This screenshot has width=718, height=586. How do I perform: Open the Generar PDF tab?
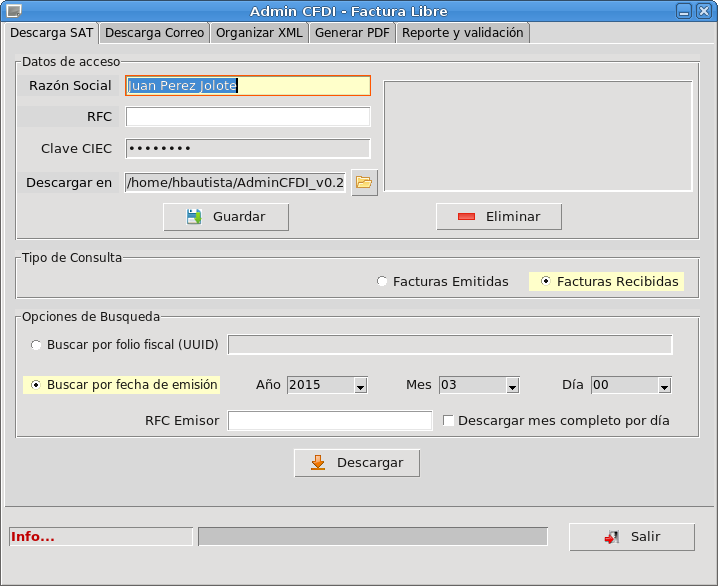[x=352, y=33]
